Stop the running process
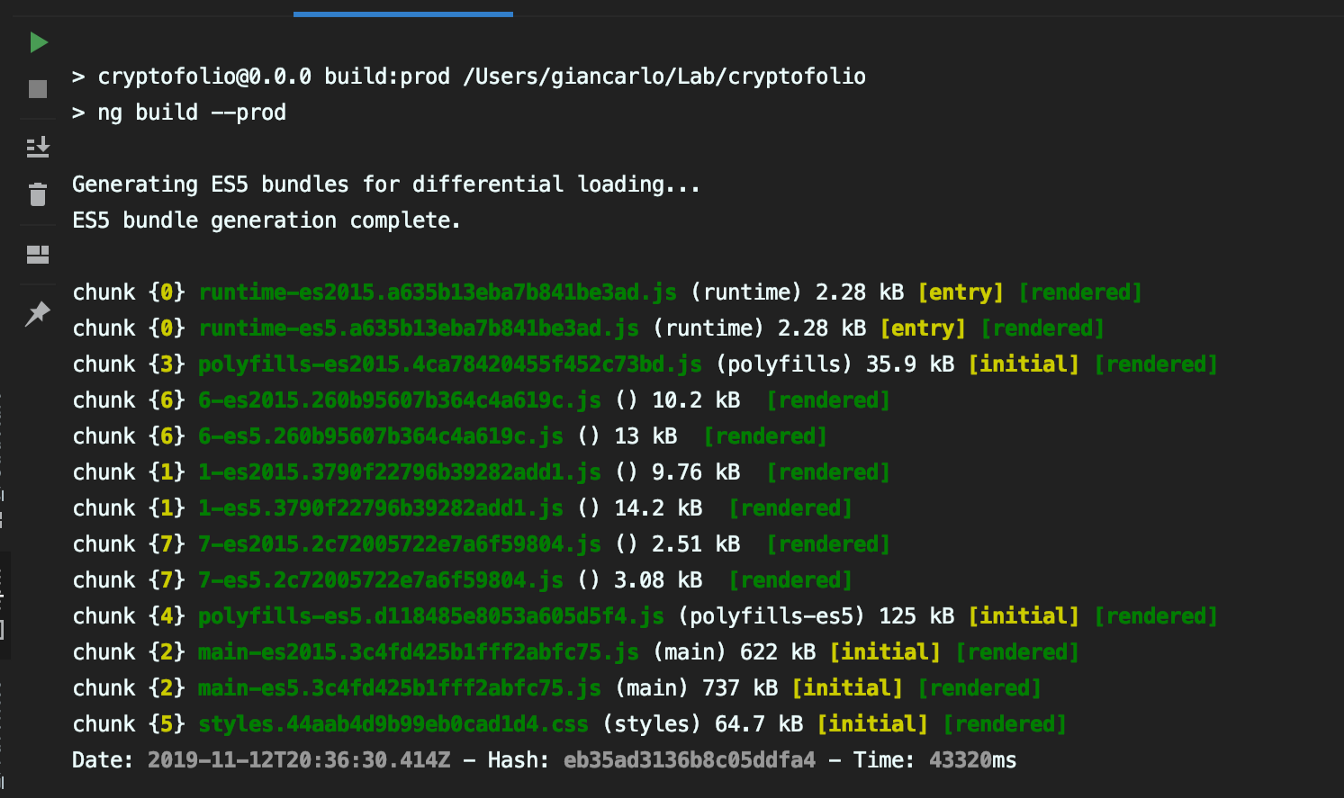 [x=38, y=89]
